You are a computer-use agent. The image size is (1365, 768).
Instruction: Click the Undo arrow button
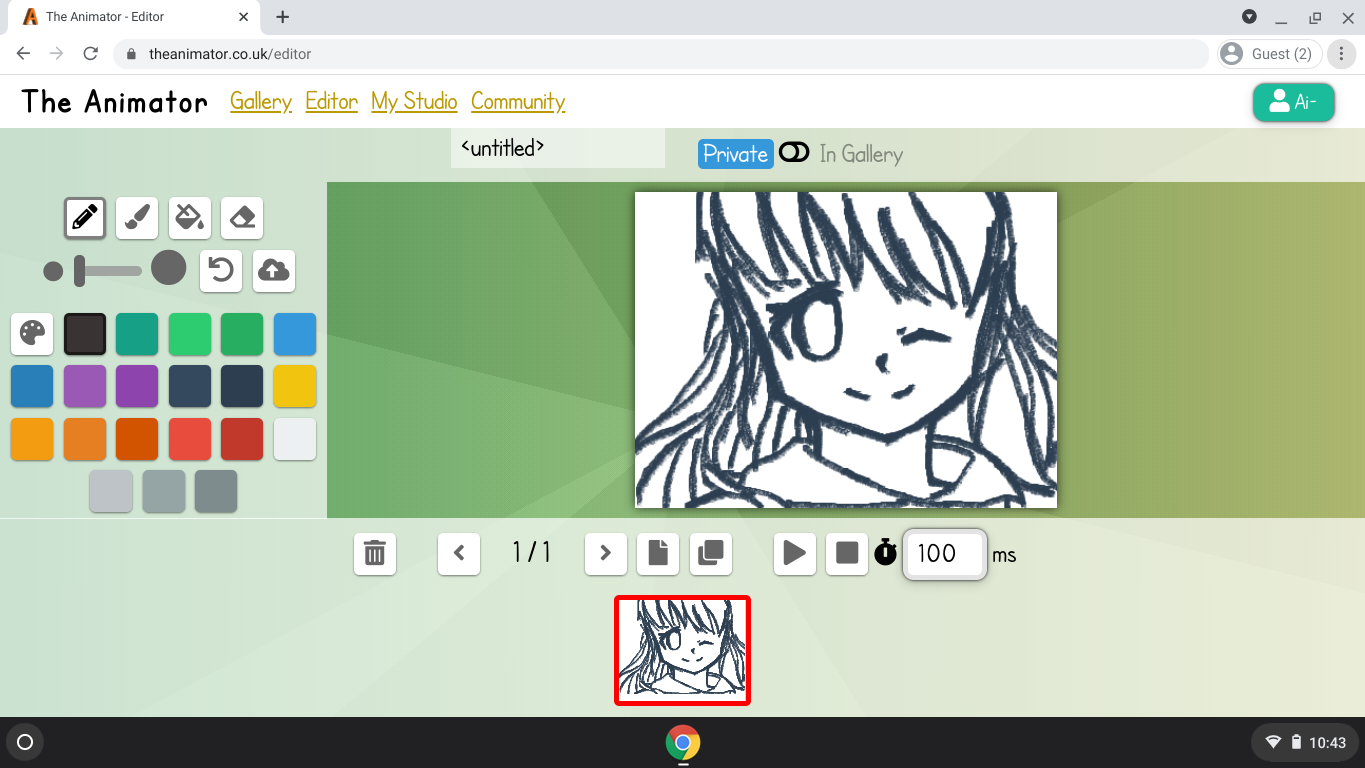point(221,270)
